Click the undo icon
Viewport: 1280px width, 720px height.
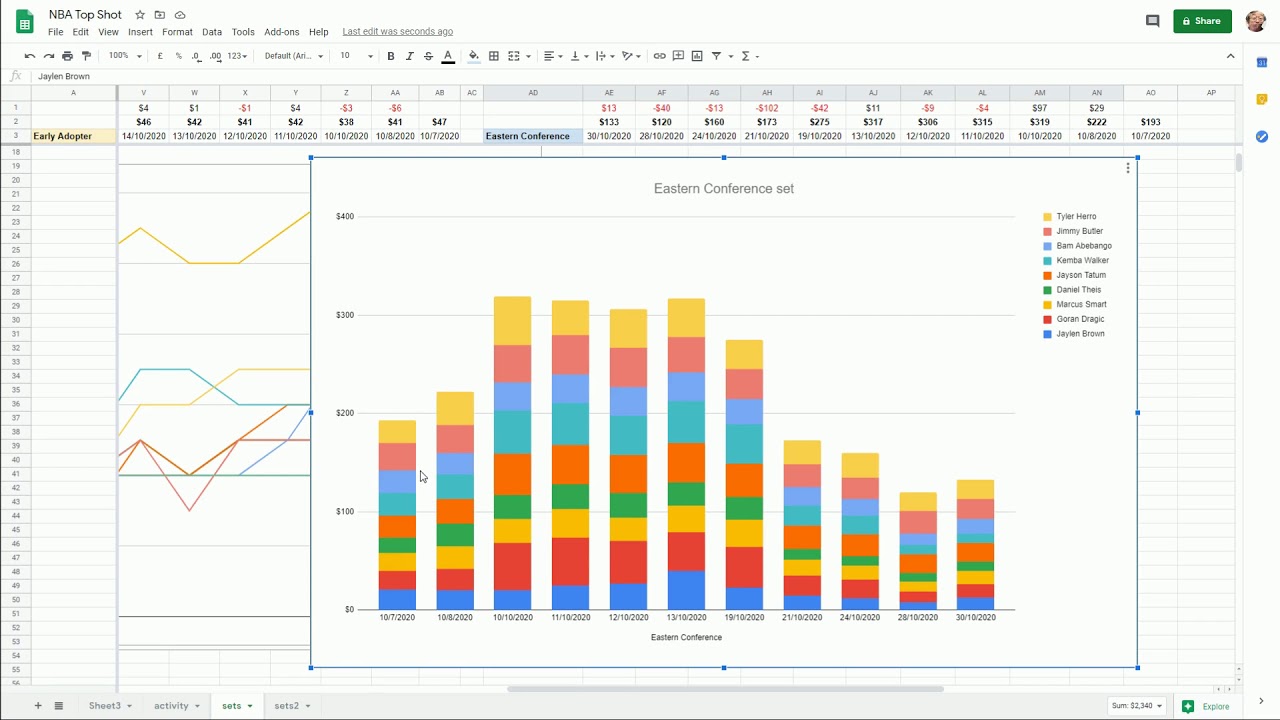pos(30,56)
